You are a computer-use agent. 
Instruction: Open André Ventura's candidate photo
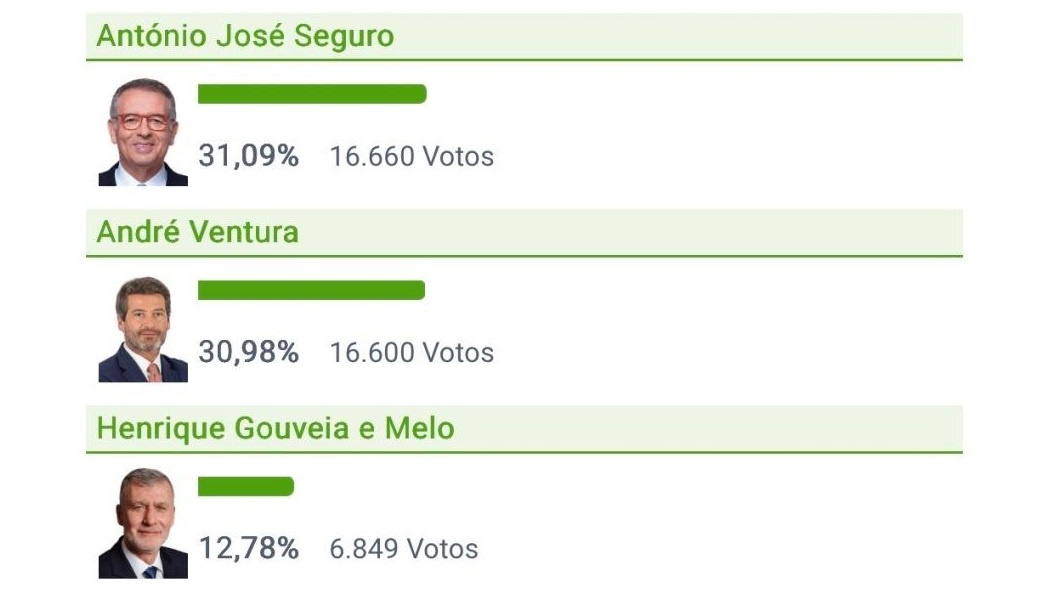coord(143,329)
